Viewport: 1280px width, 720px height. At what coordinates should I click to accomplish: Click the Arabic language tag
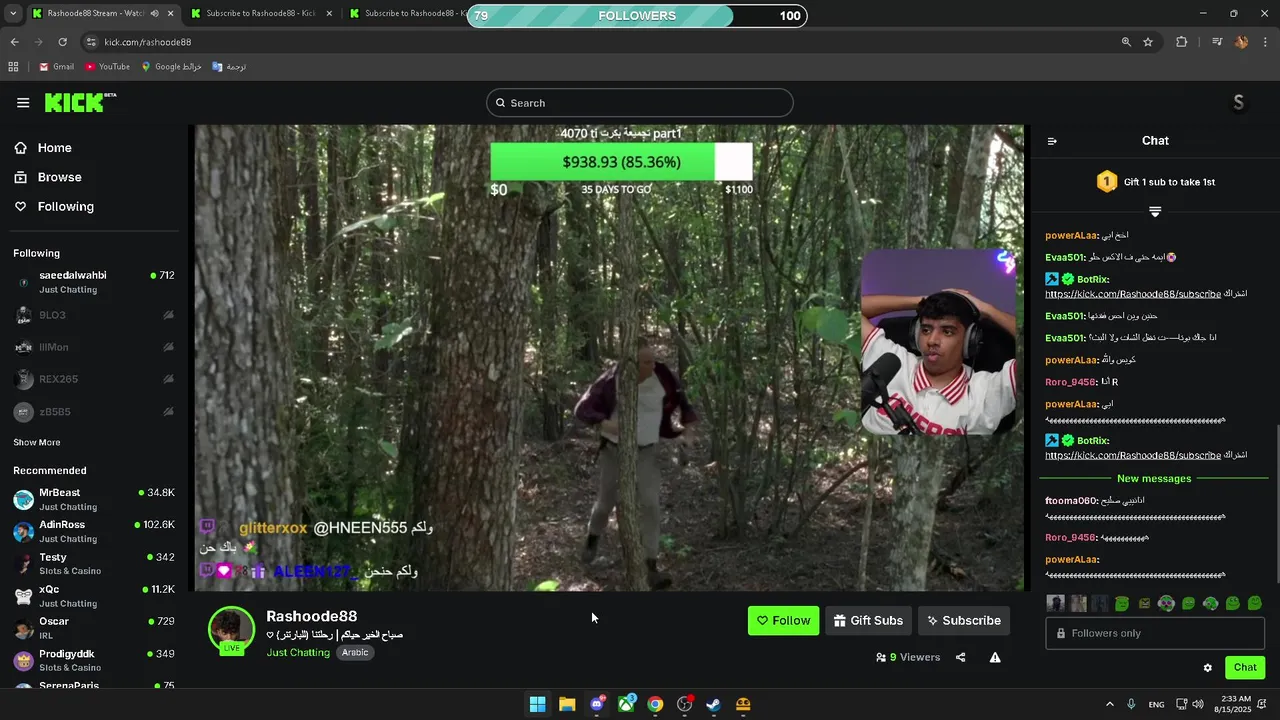tap(355, 653)
